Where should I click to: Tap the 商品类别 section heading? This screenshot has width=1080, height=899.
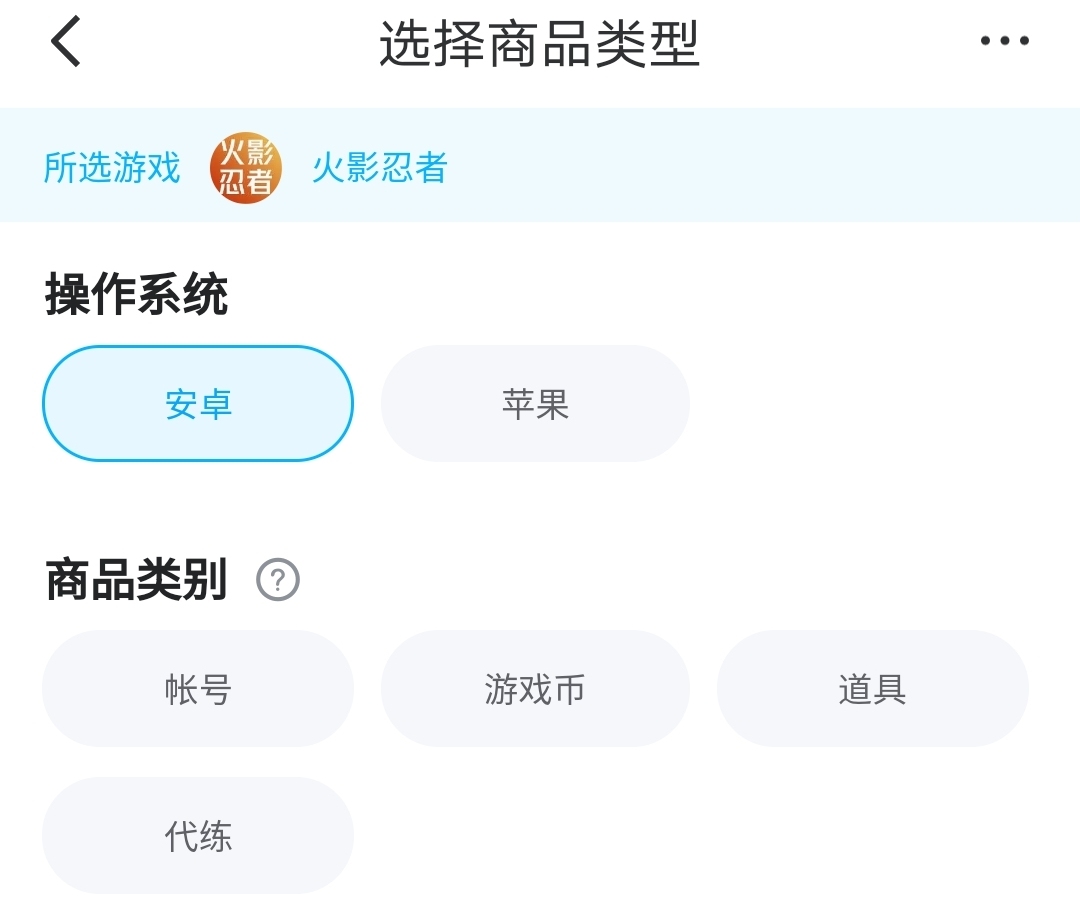[x=137, y=580]
